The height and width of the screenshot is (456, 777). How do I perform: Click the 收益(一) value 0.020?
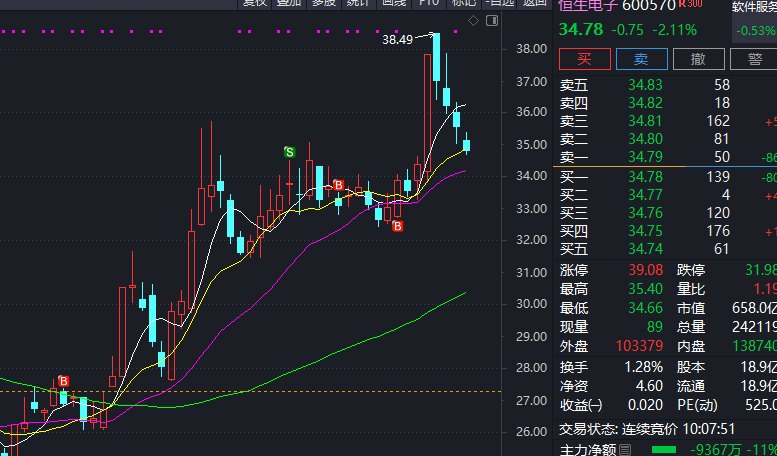click(645, 405)
